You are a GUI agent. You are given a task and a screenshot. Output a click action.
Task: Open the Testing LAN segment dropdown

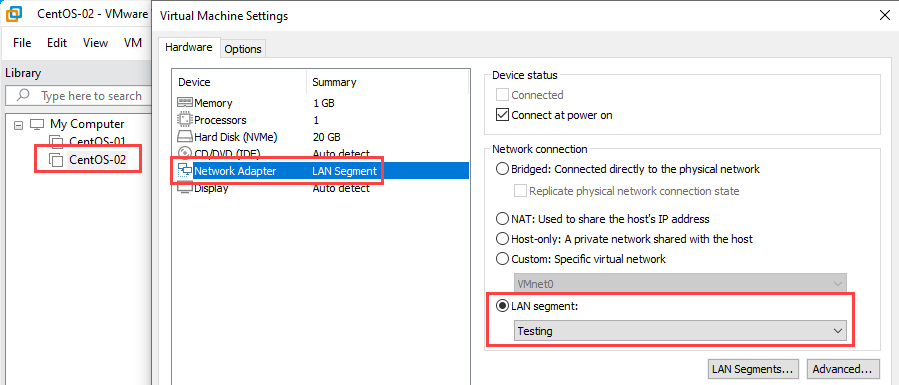click(680, 331)
